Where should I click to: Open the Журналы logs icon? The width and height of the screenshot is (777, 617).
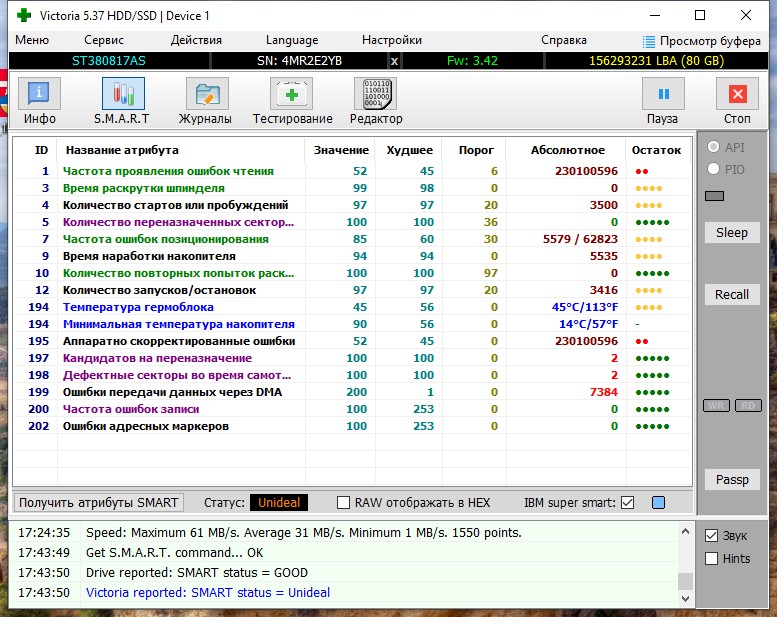[207, 94]
